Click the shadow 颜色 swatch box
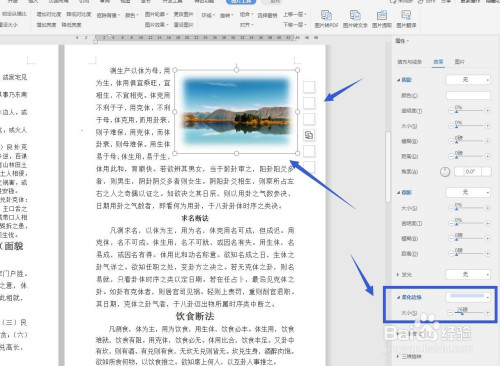This screenshot has width=500, height=366. (468, 96)
